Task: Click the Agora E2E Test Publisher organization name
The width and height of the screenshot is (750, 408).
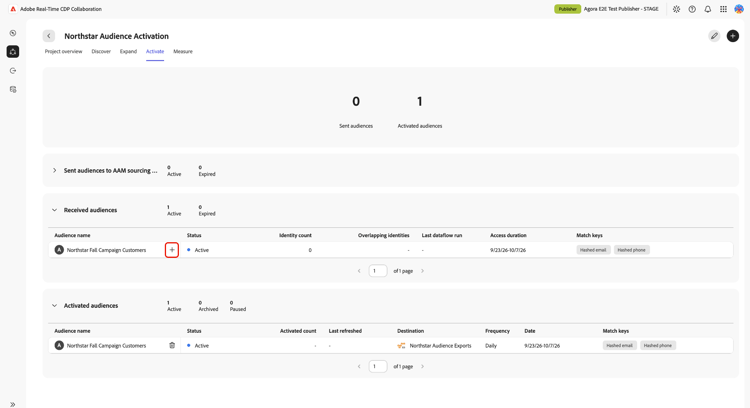Action: pos(621,9)
